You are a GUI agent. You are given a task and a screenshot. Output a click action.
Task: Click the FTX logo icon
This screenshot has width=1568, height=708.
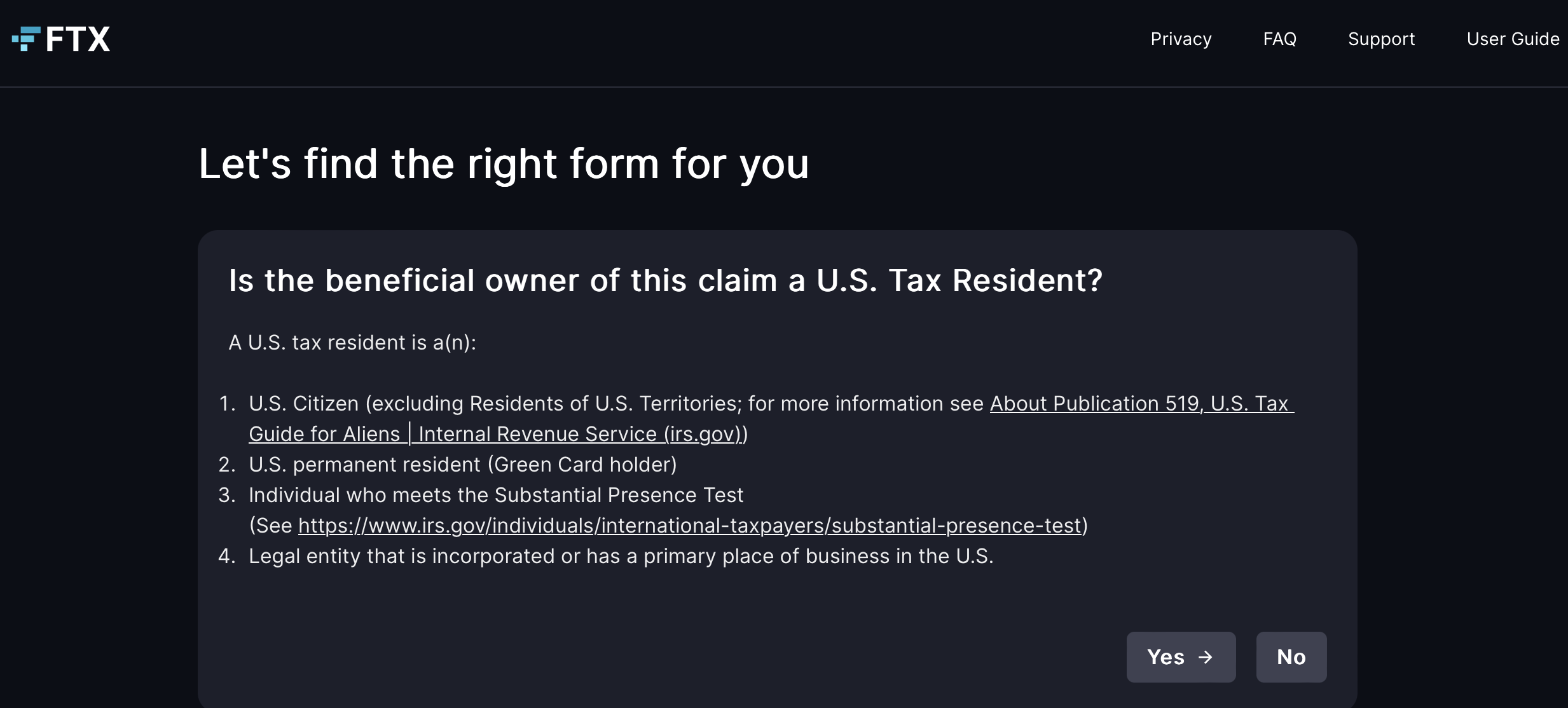26,39
